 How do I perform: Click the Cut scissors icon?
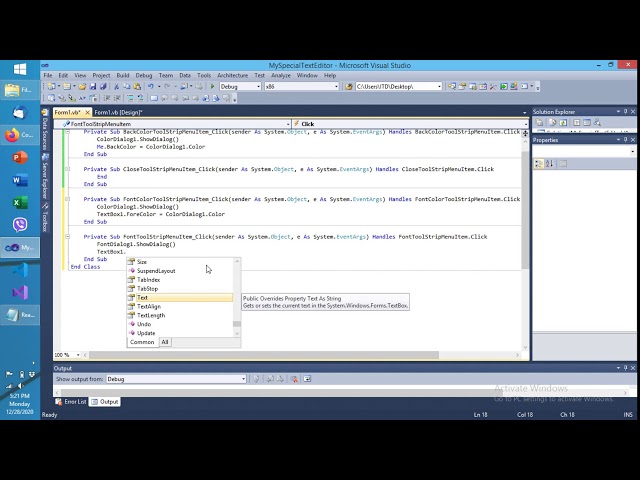116,87
